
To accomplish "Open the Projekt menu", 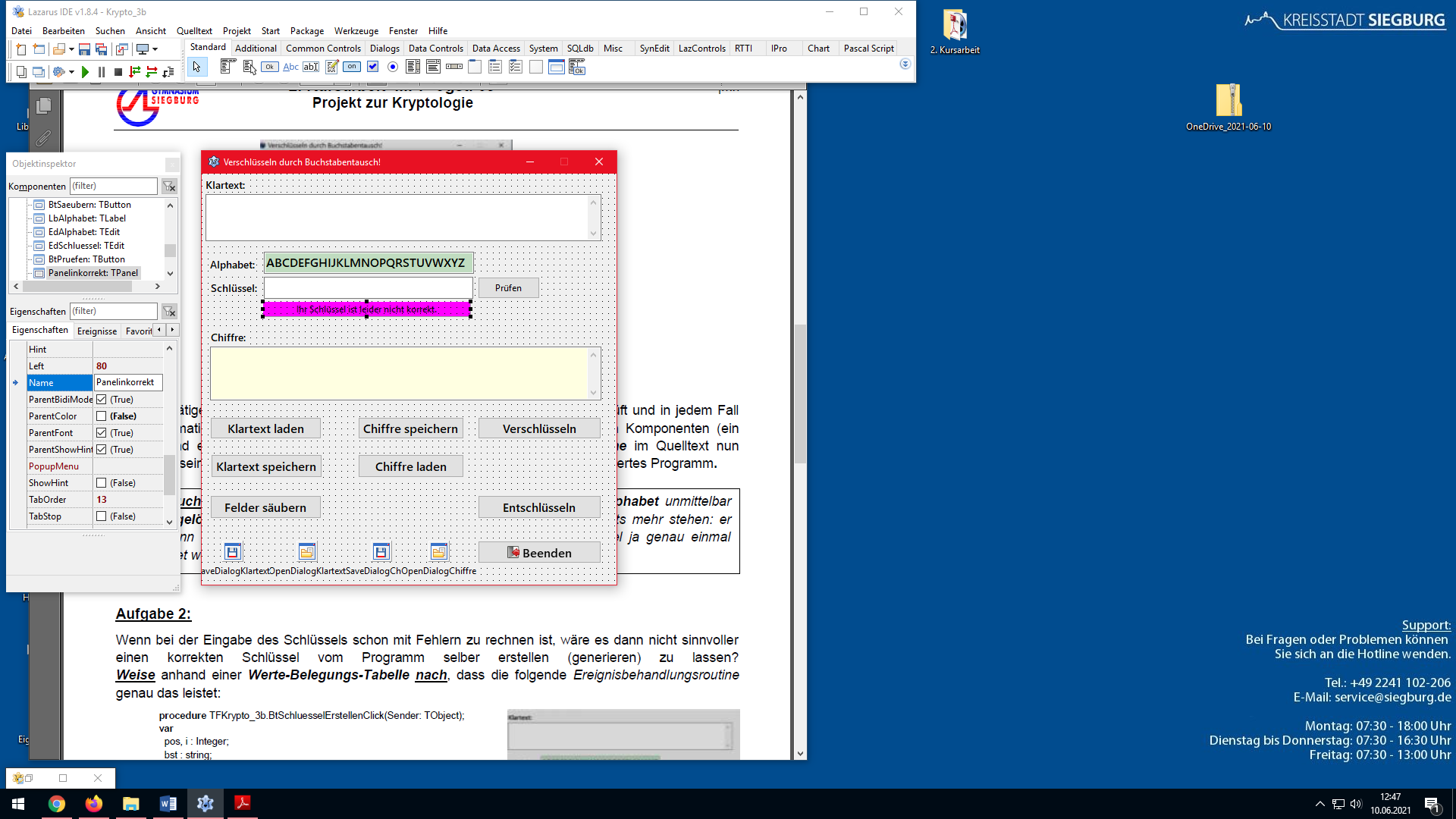I will coord(237,31).
